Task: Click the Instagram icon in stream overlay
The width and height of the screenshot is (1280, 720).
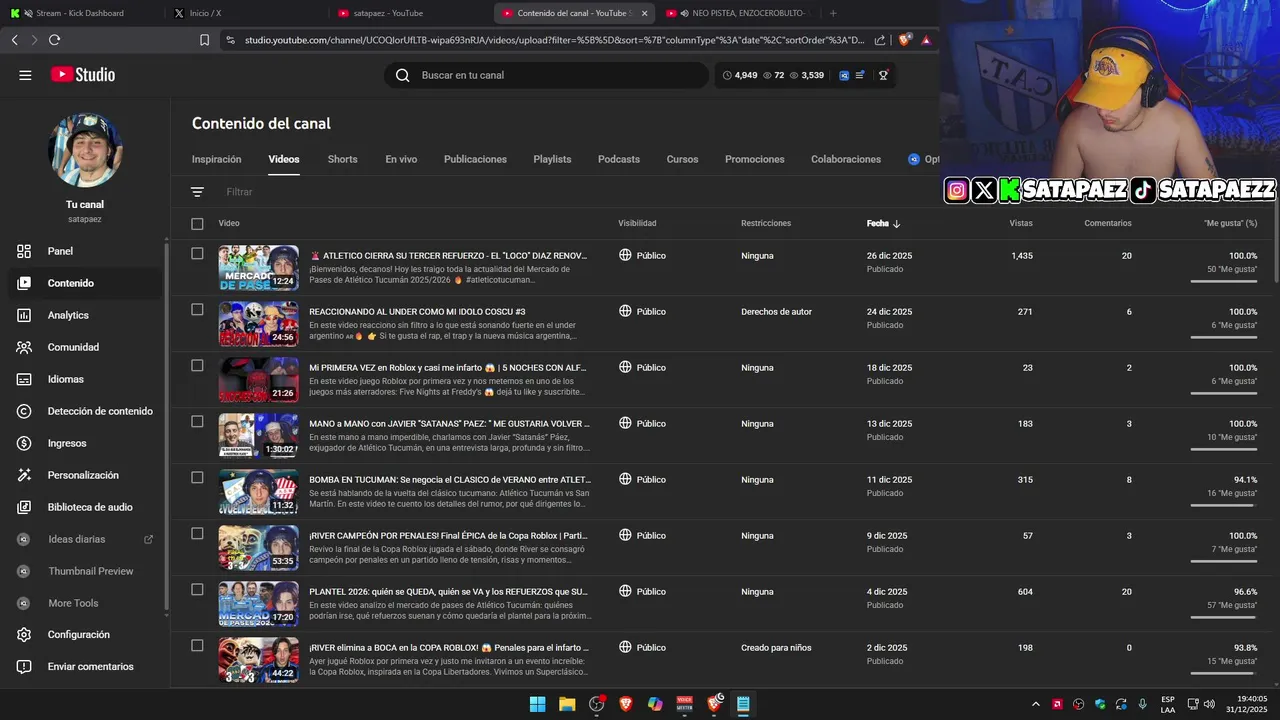Action: coord(957,190)
